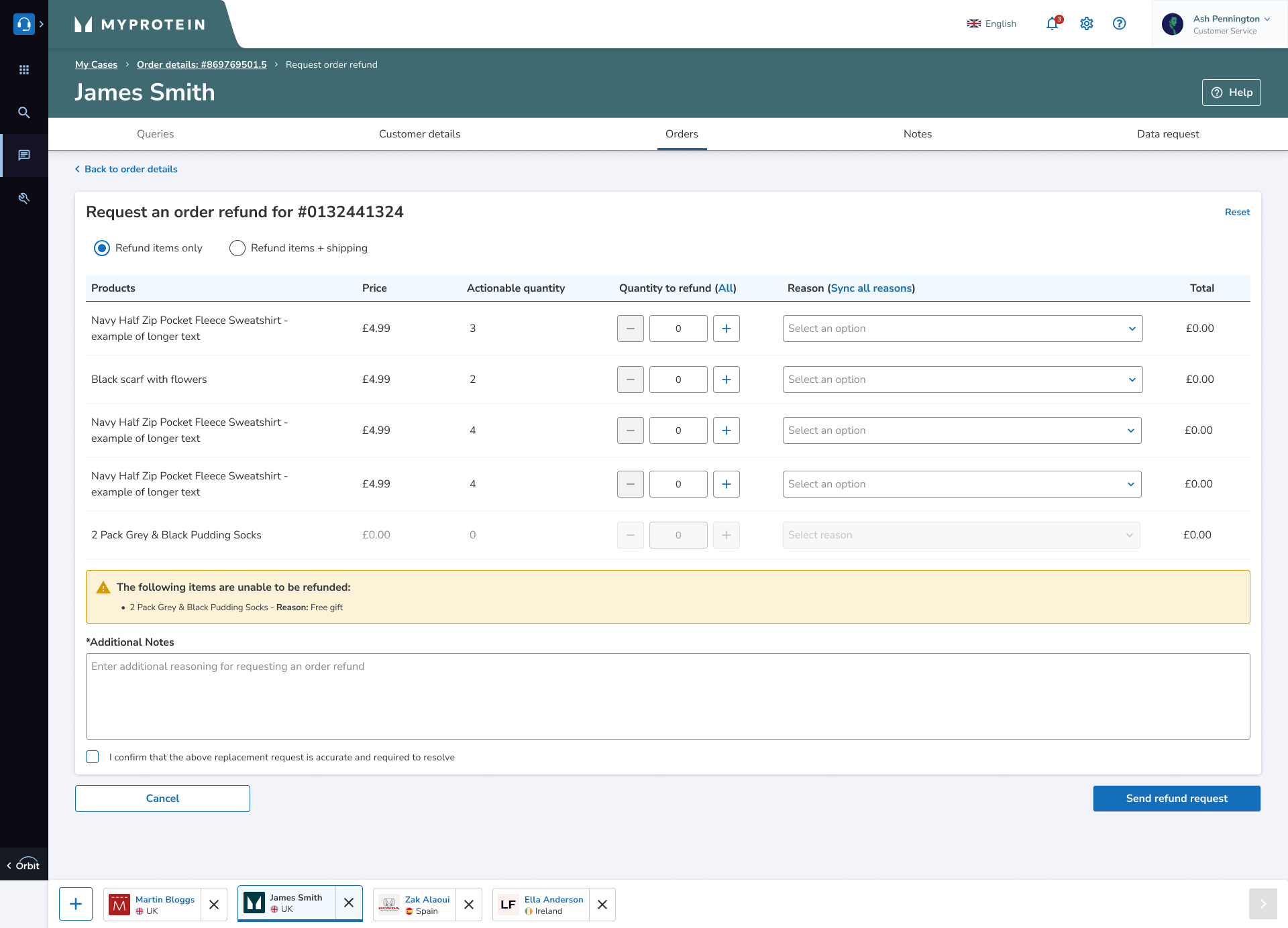Screen dimensions: 1288x928
Task: Select Refund items only radio
Action: [102, 248]
